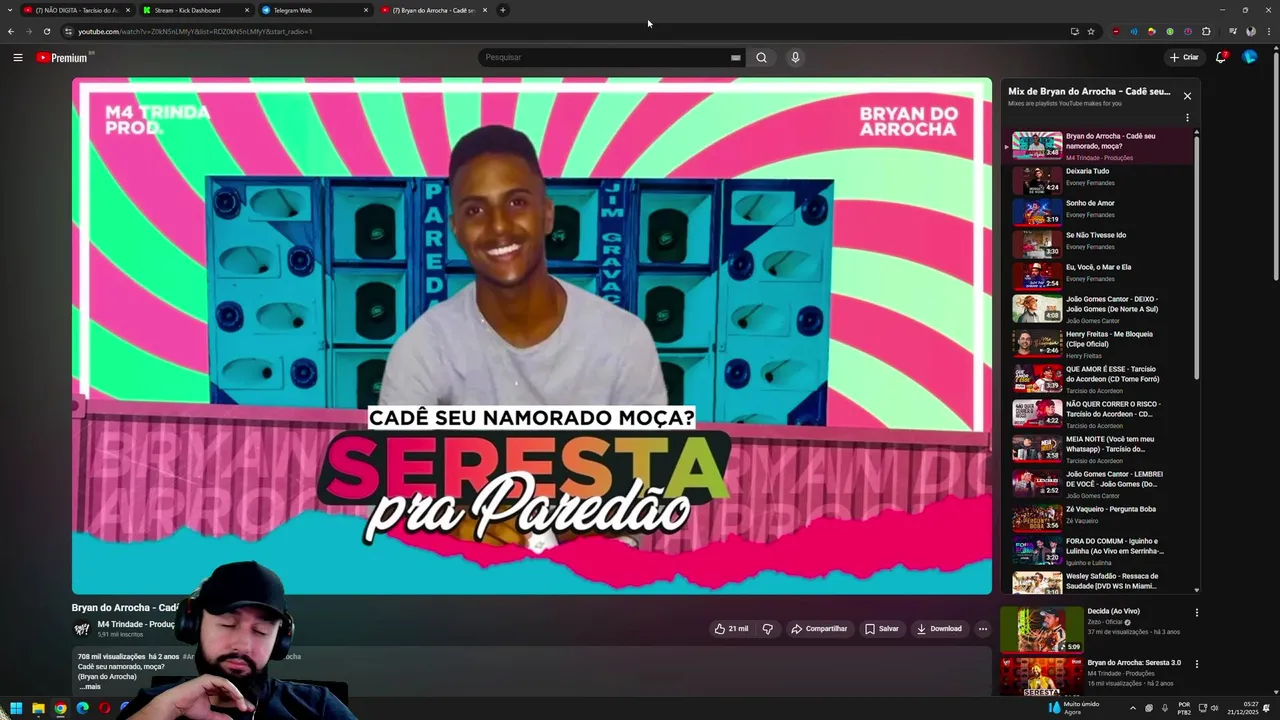Reload the page in the browser
Viewport: 1280px width, 720px height.
[x=46, y=31]
